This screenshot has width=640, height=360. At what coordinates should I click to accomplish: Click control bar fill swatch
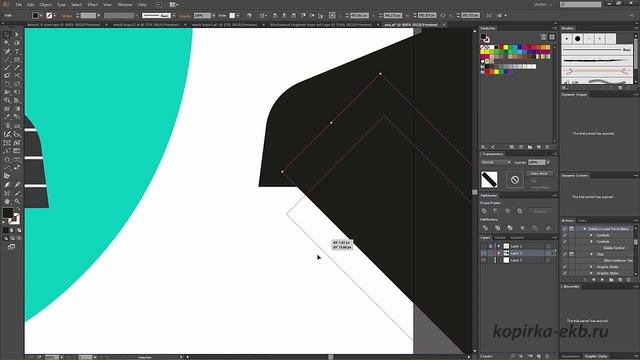click(x=36, y=16)
